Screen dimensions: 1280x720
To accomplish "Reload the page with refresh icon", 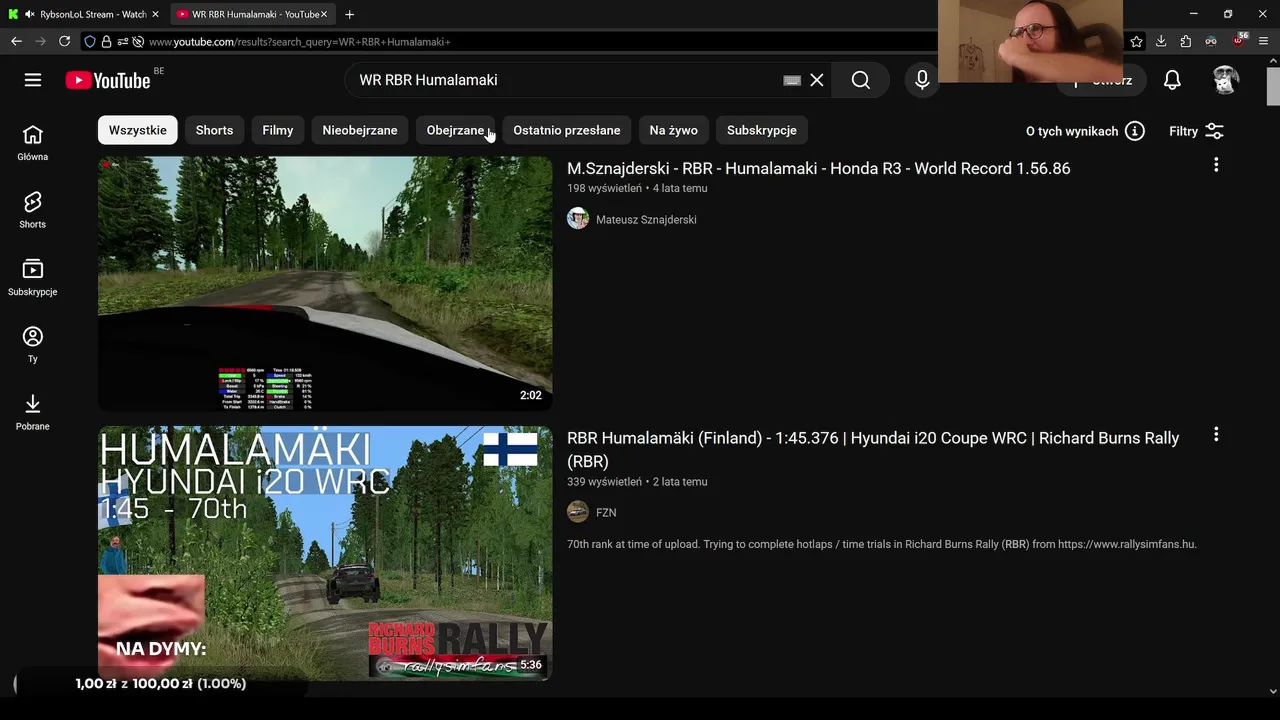I will pyautogui.click(x=65, y=41).
